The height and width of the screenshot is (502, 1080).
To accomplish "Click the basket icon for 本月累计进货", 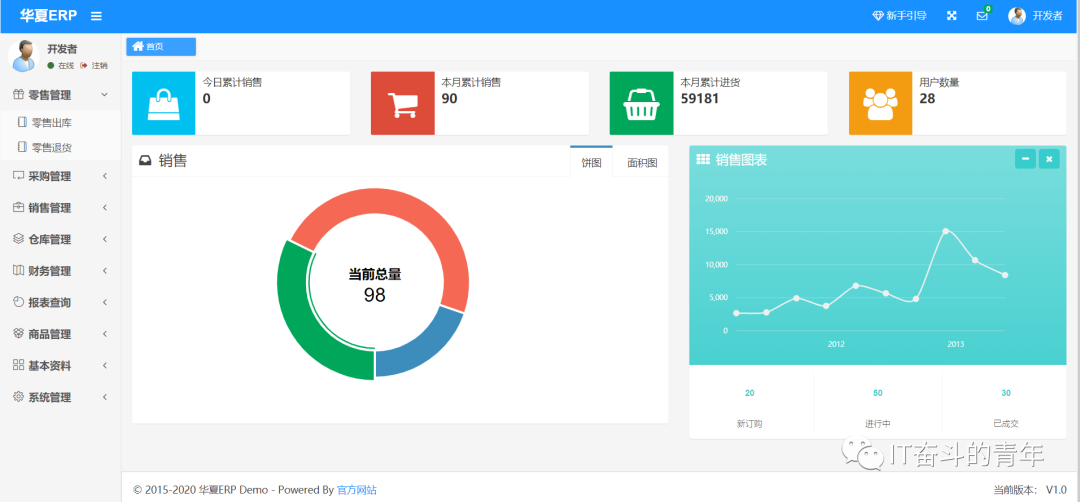I will pos(641,104).
